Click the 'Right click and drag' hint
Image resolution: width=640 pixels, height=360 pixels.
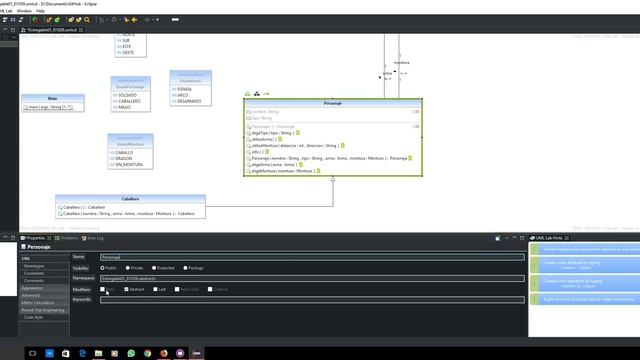tap(584, 300)
